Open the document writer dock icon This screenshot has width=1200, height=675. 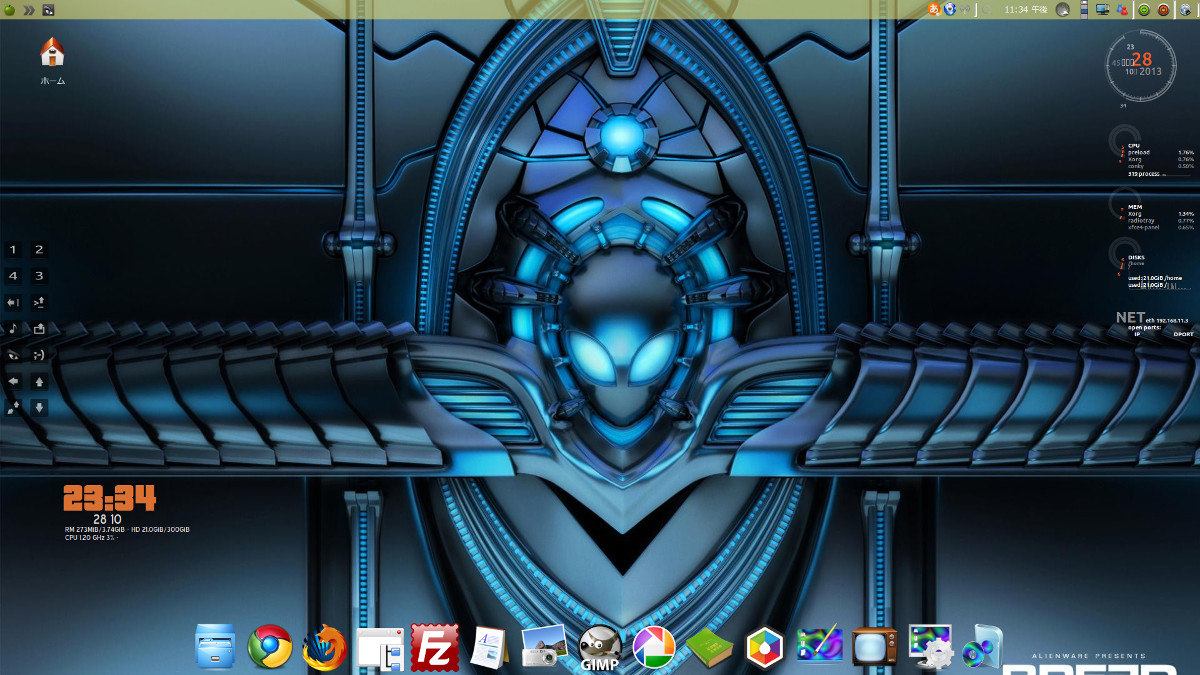pos(490,648)
